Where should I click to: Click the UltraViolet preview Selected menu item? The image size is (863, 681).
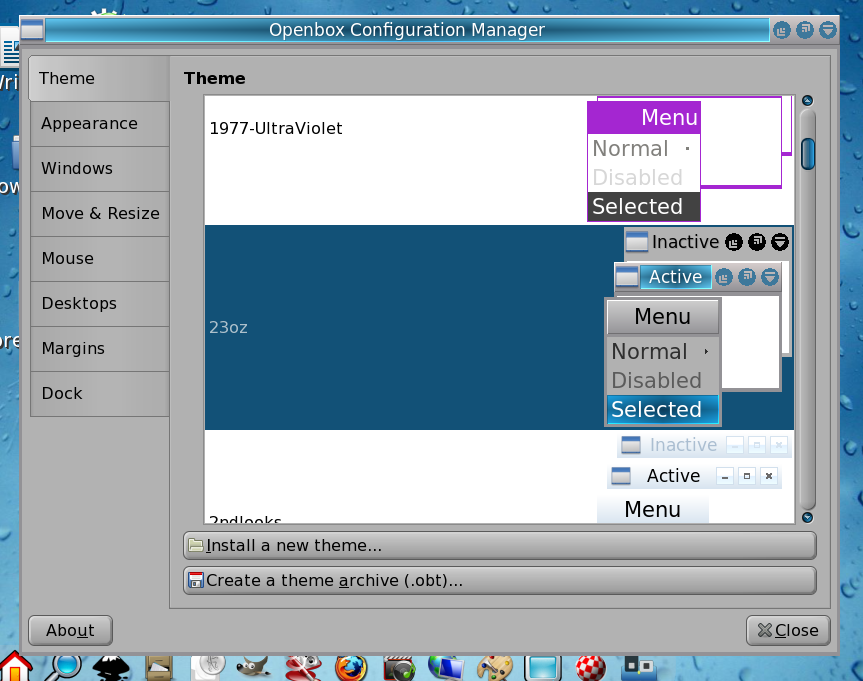tap(644, 206)
